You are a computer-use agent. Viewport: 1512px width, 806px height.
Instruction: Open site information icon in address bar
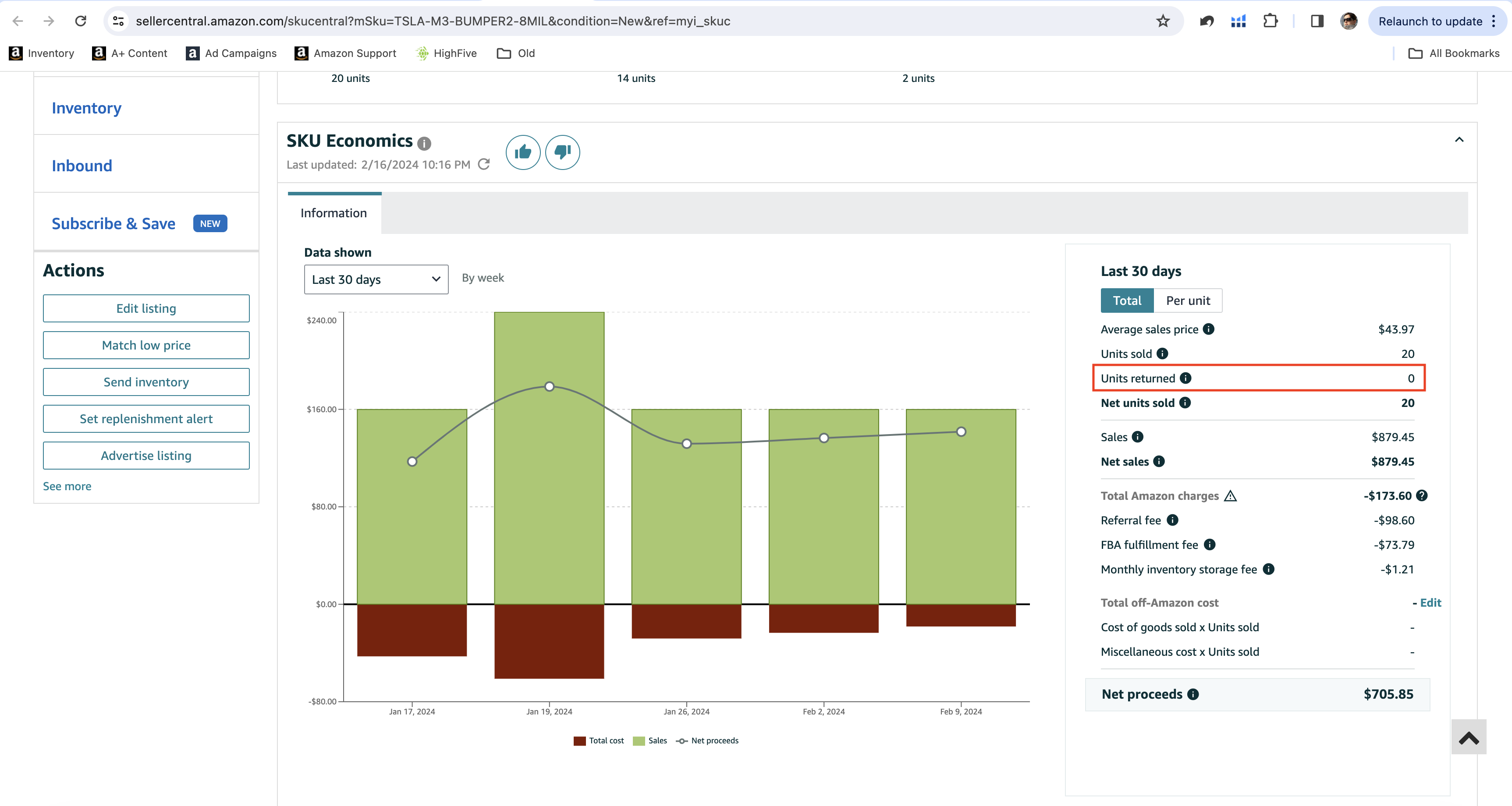click(x=118, y=21)
